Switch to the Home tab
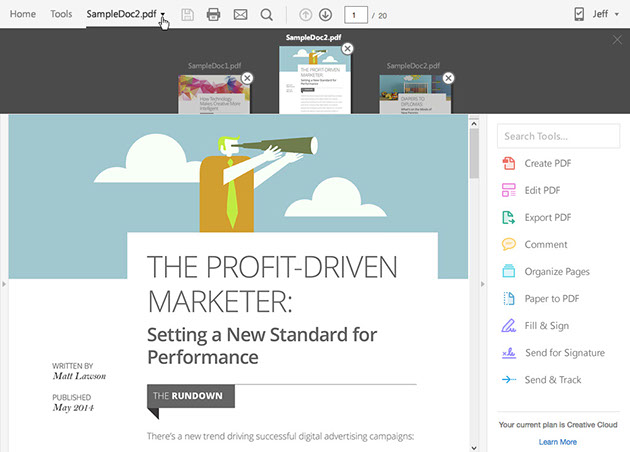Viewport: 630px width, 452px height. tap(22, 15)
